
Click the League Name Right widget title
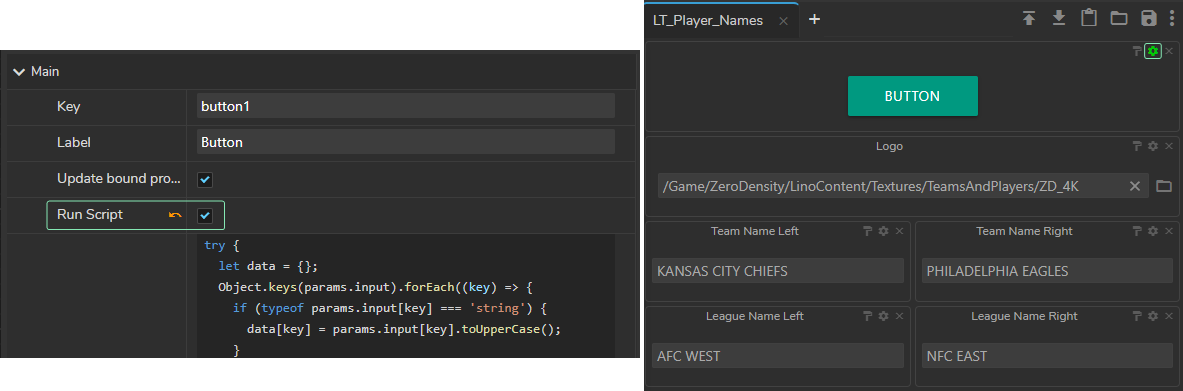(1024, 316)
